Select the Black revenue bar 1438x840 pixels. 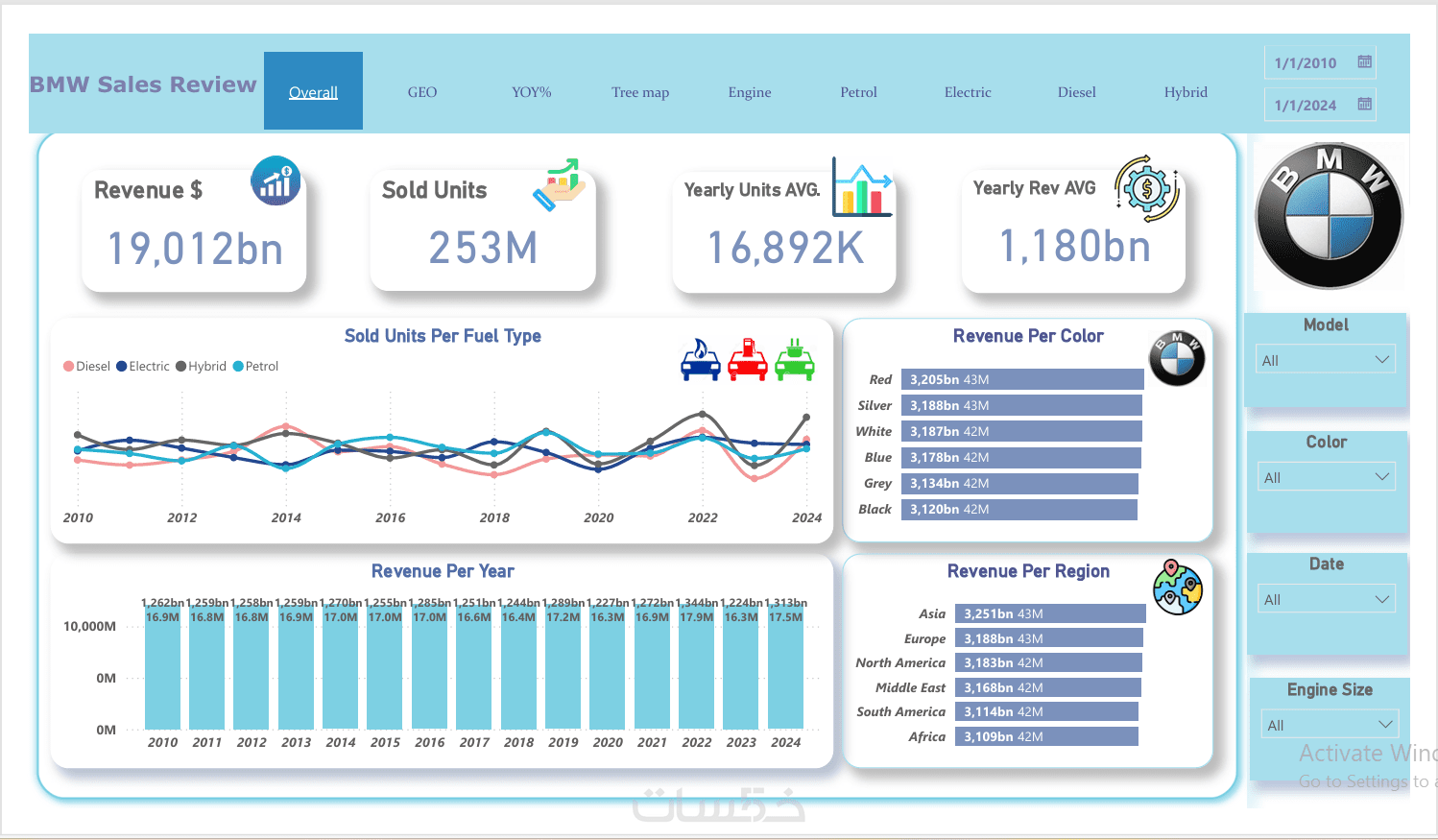(1019, 509)
